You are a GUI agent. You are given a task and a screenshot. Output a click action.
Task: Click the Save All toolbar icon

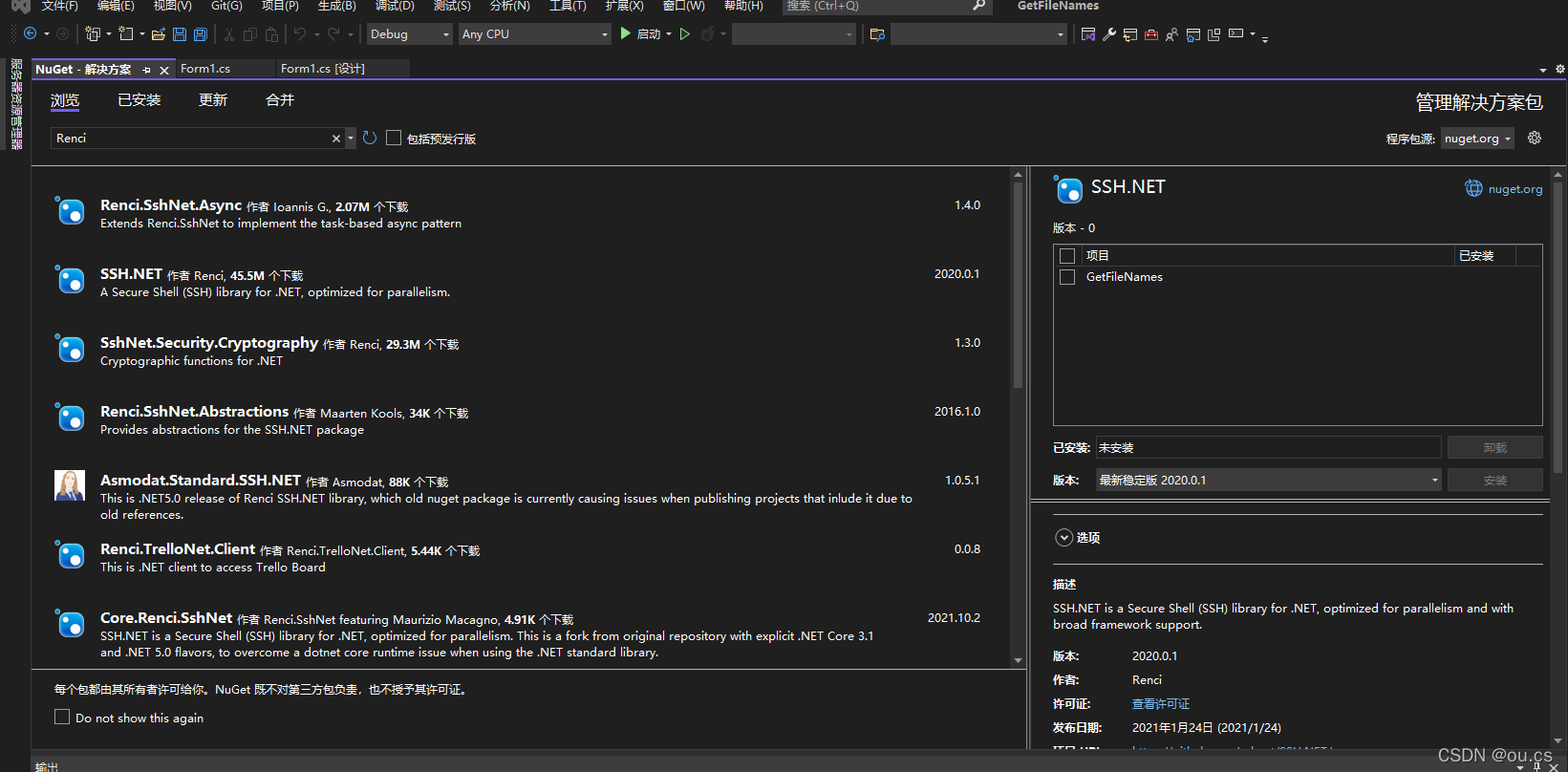click(x=201, y=34)
